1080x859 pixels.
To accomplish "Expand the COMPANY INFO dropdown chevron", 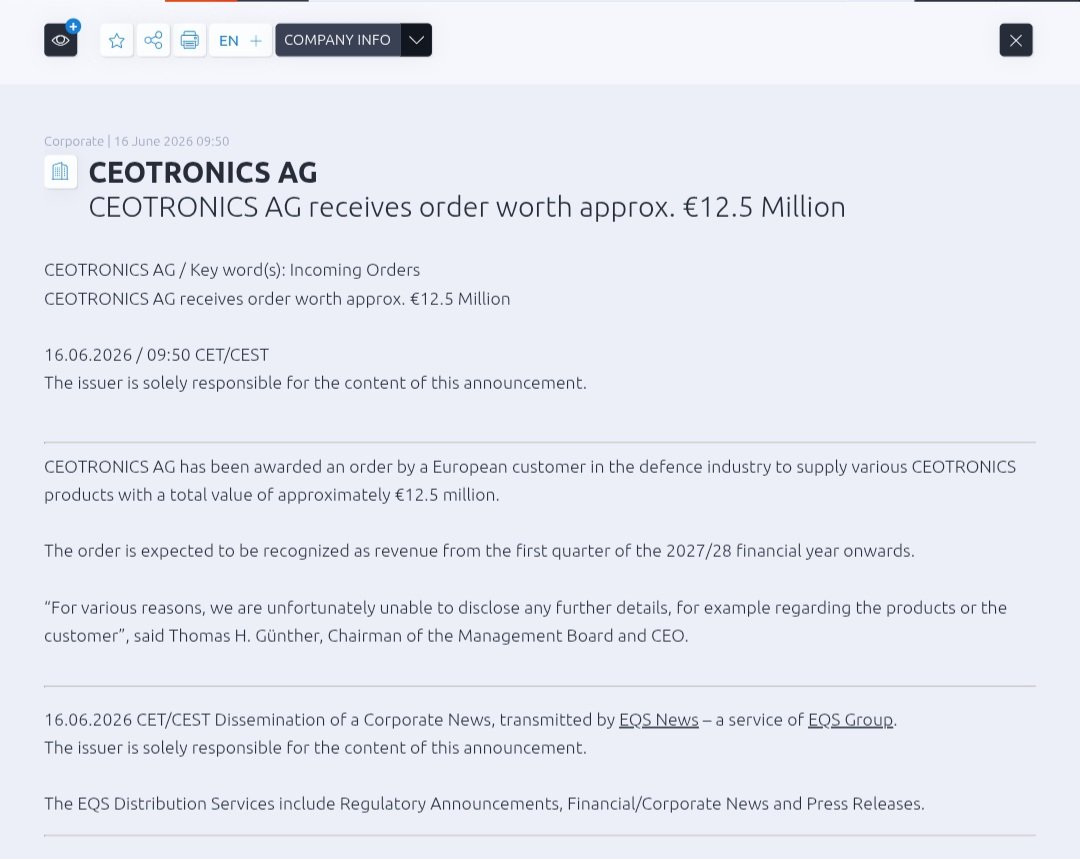I will point(416,40).
